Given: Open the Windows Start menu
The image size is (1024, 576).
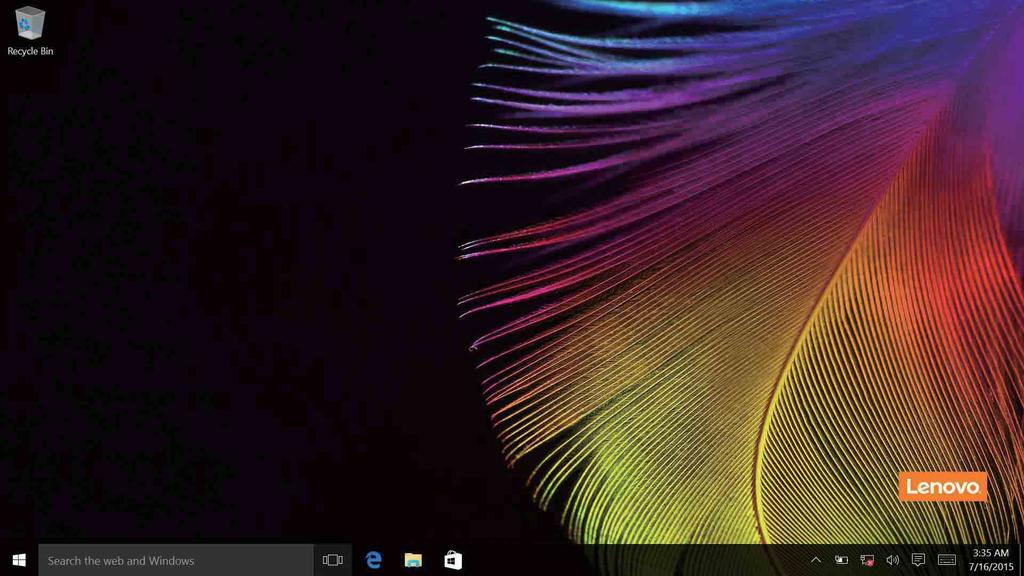Looking at the screenshot, I should pos(19,560).
